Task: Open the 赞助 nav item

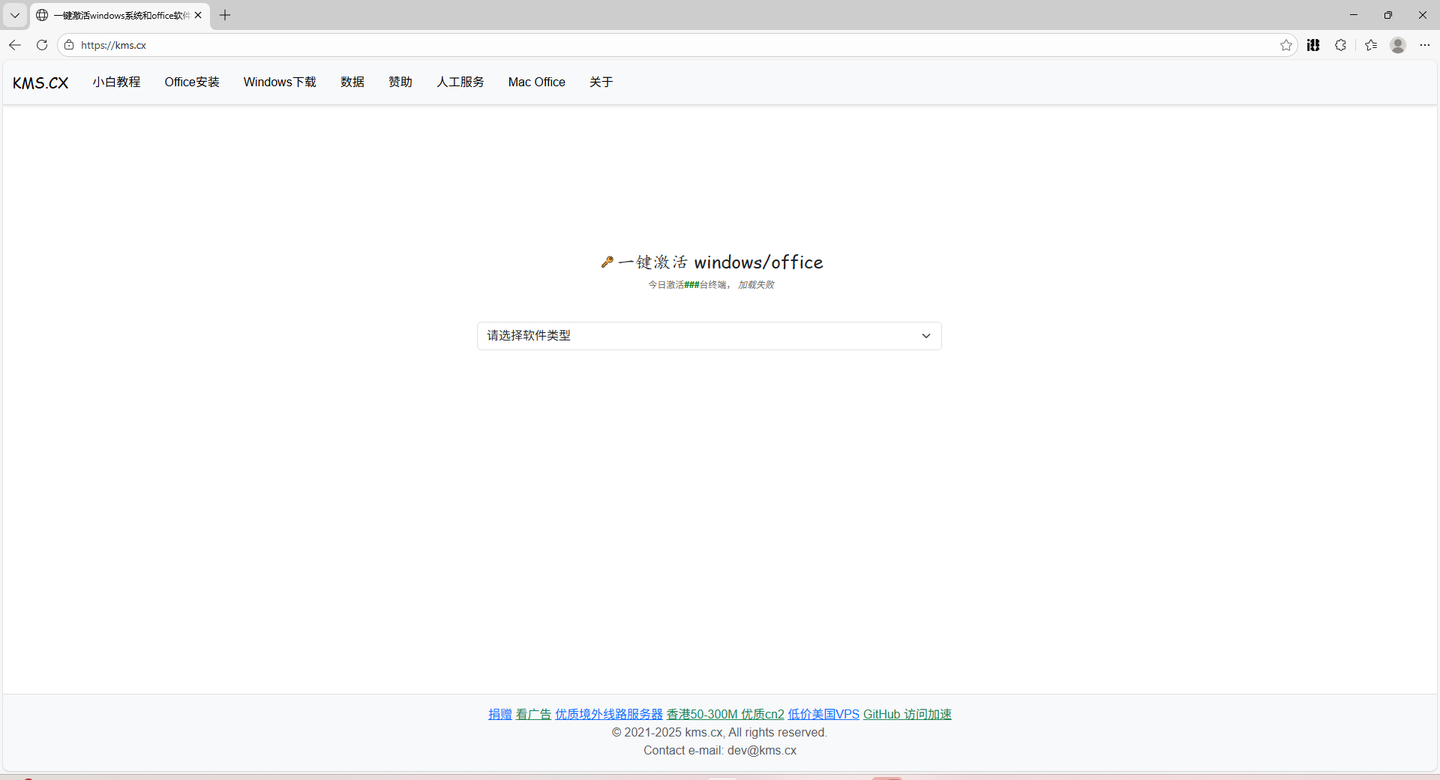Action: click(x=400, y=82)
